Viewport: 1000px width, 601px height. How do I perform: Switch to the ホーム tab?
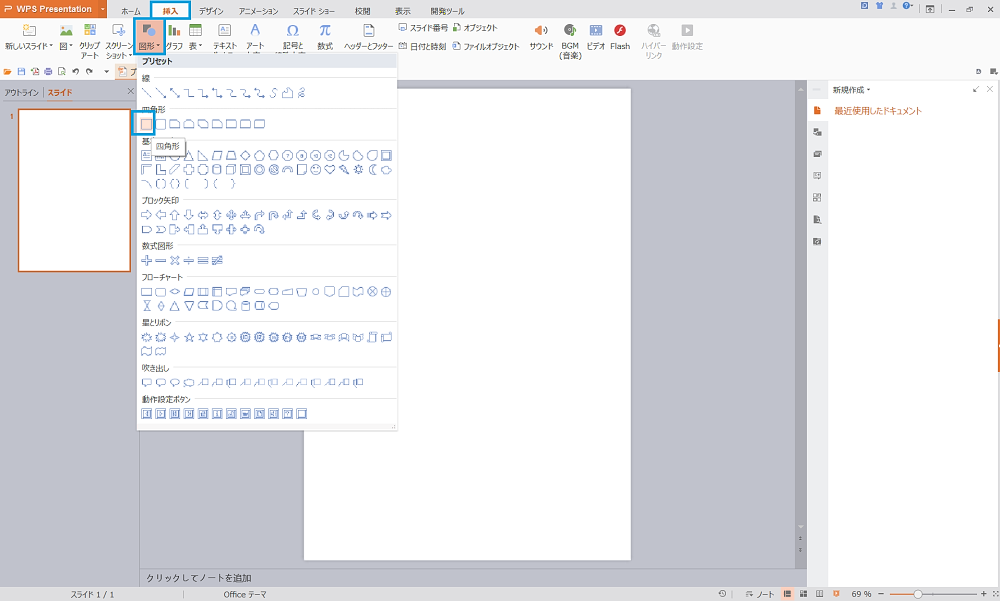pyautogui.click(x=131, y=11)
